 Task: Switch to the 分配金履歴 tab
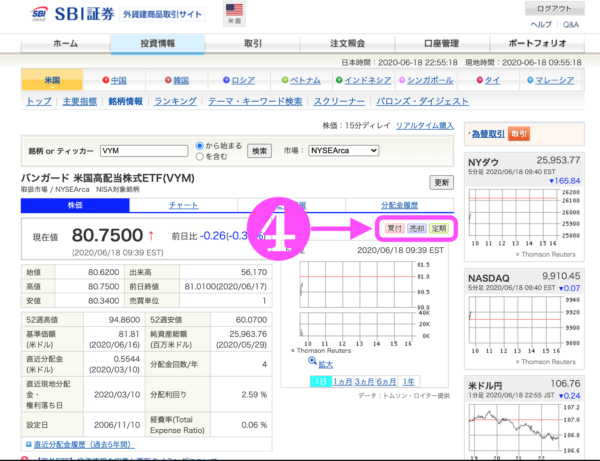pos(399,205)
